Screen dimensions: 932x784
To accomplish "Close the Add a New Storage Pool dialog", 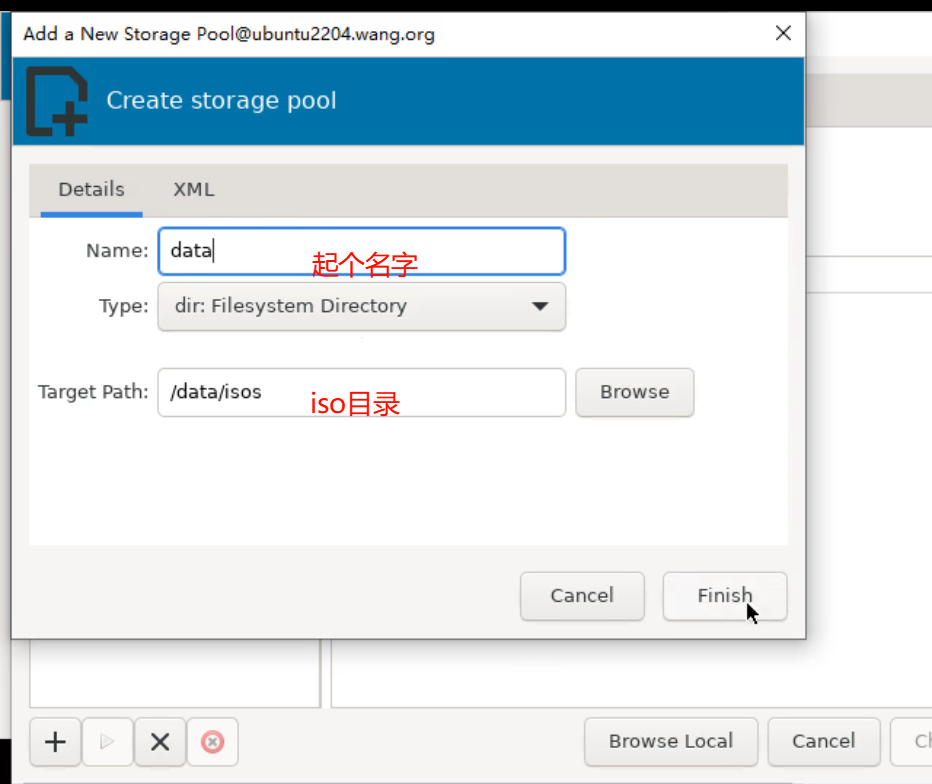I will (x=783, y=33).
